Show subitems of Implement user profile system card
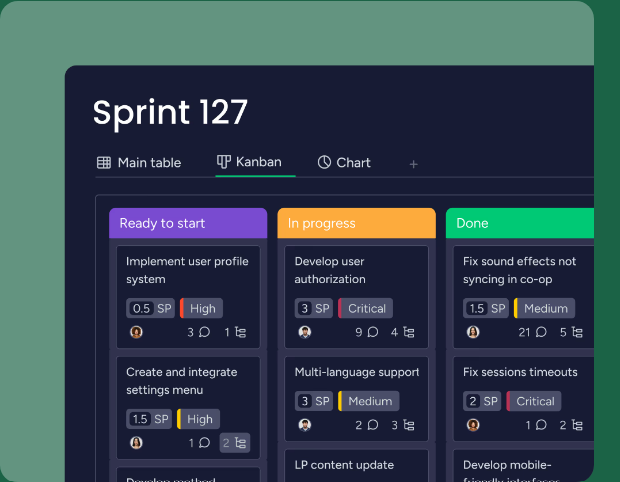Viewport: 620px width, 482px height. coord(235,332)
